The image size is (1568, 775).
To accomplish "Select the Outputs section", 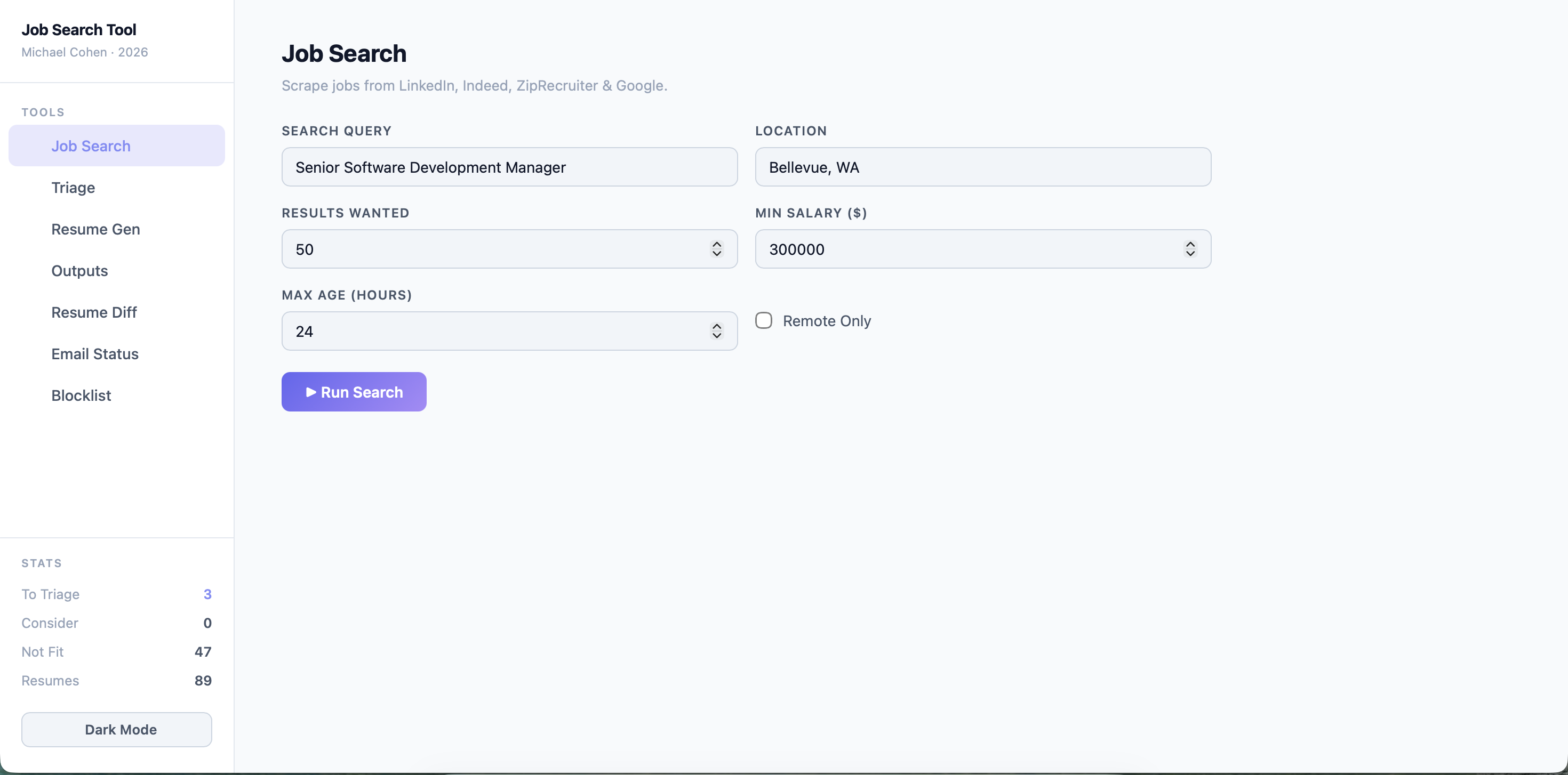I will coord(79,271).
